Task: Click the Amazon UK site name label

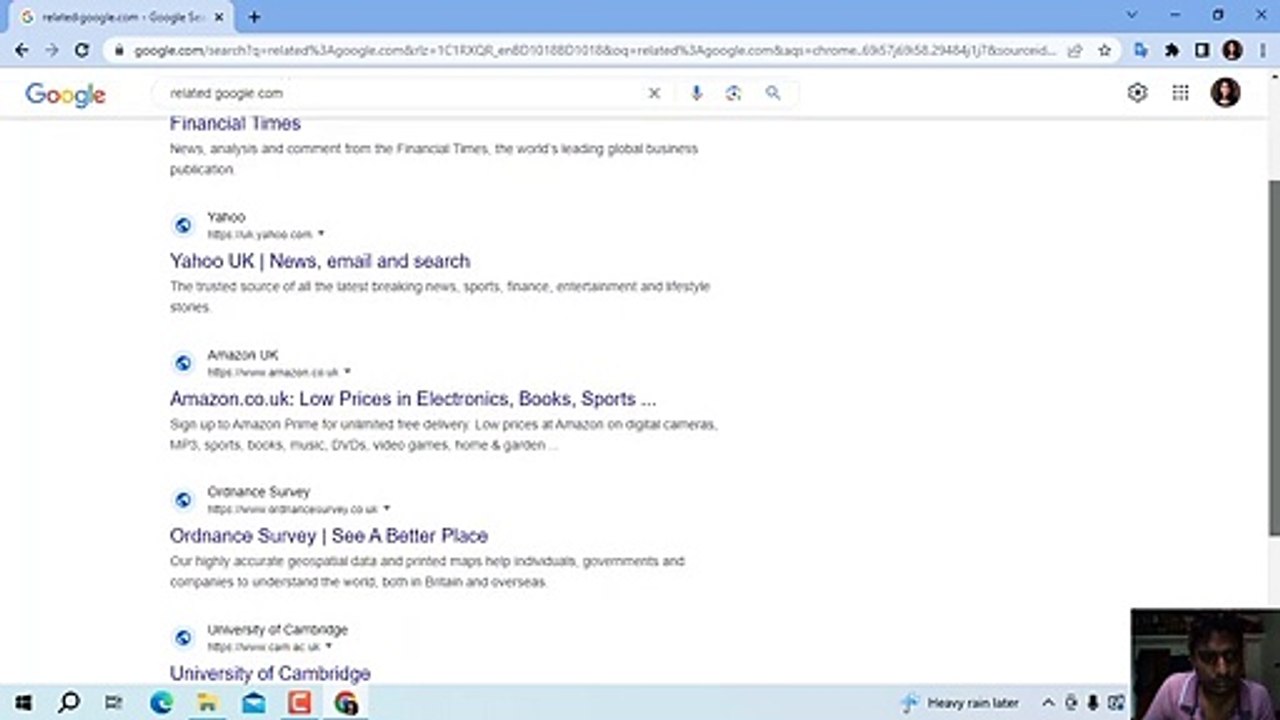Action: [x=243, y=355]
